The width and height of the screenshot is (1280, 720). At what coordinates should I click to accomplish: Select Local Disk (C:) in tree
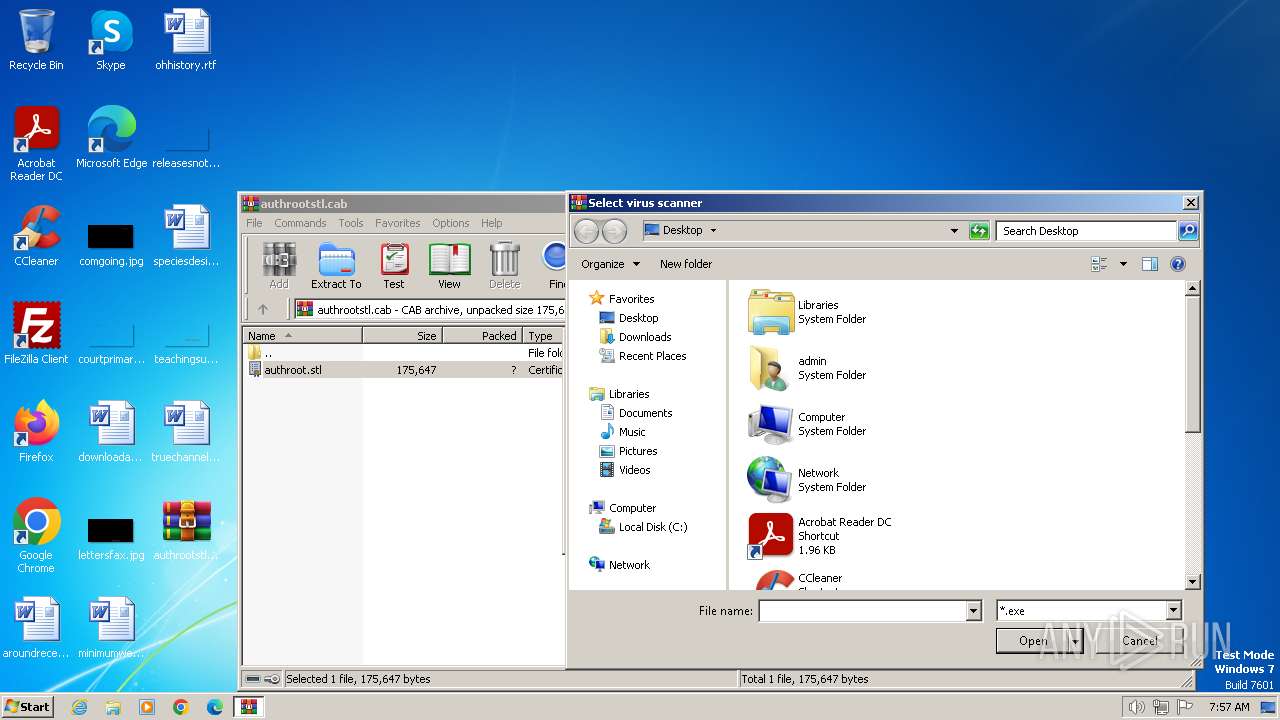click(652, 527)
